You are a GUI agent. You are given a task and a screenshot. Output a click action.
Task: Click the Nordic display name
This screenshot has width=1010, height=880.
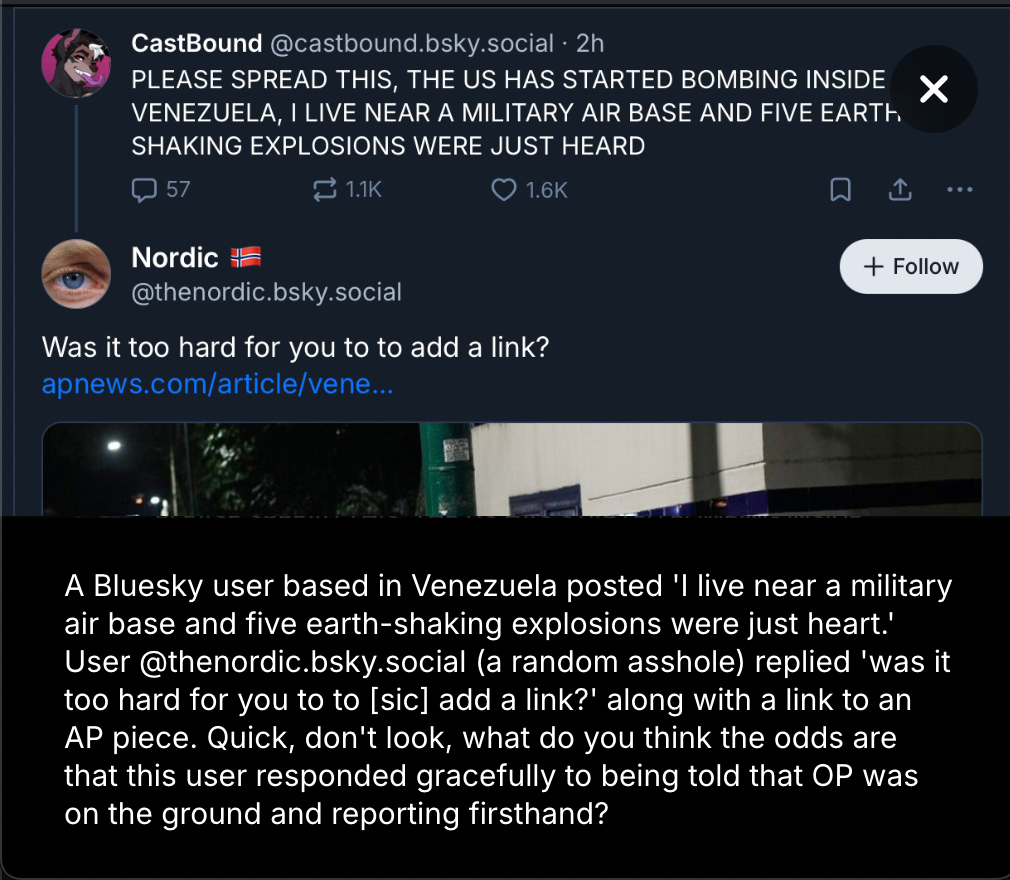point(175,258)
